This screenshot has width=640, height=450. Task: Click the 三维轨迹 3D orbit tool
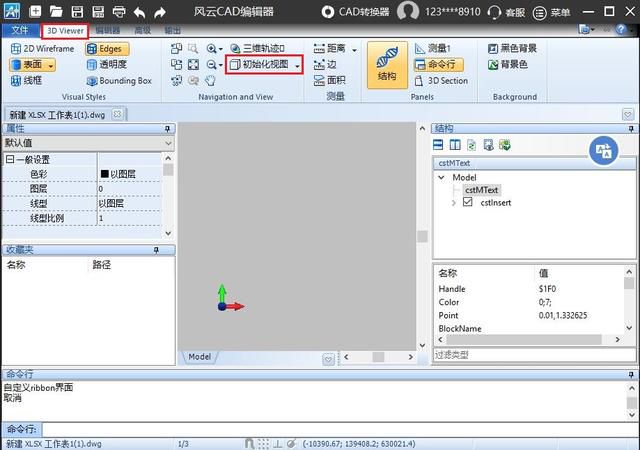coord(257,49)
